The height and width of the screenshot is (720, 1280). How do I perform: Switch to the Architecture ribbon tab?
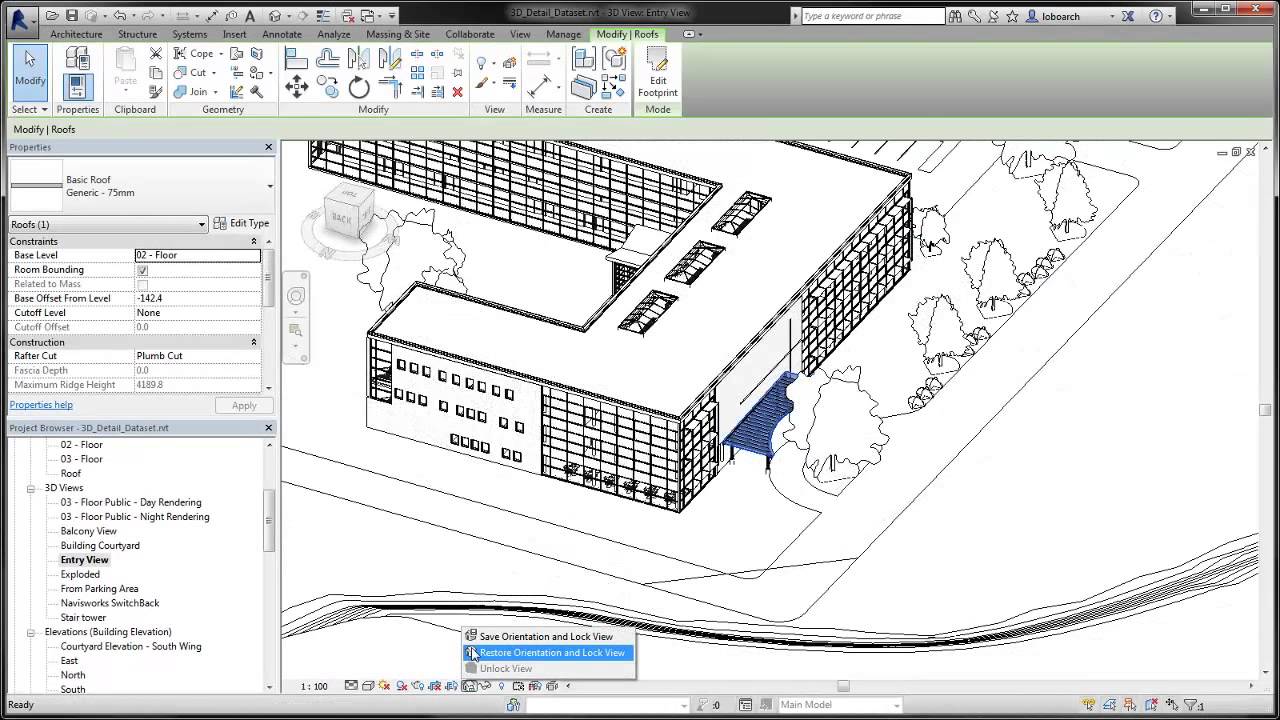tap(76, 33)
